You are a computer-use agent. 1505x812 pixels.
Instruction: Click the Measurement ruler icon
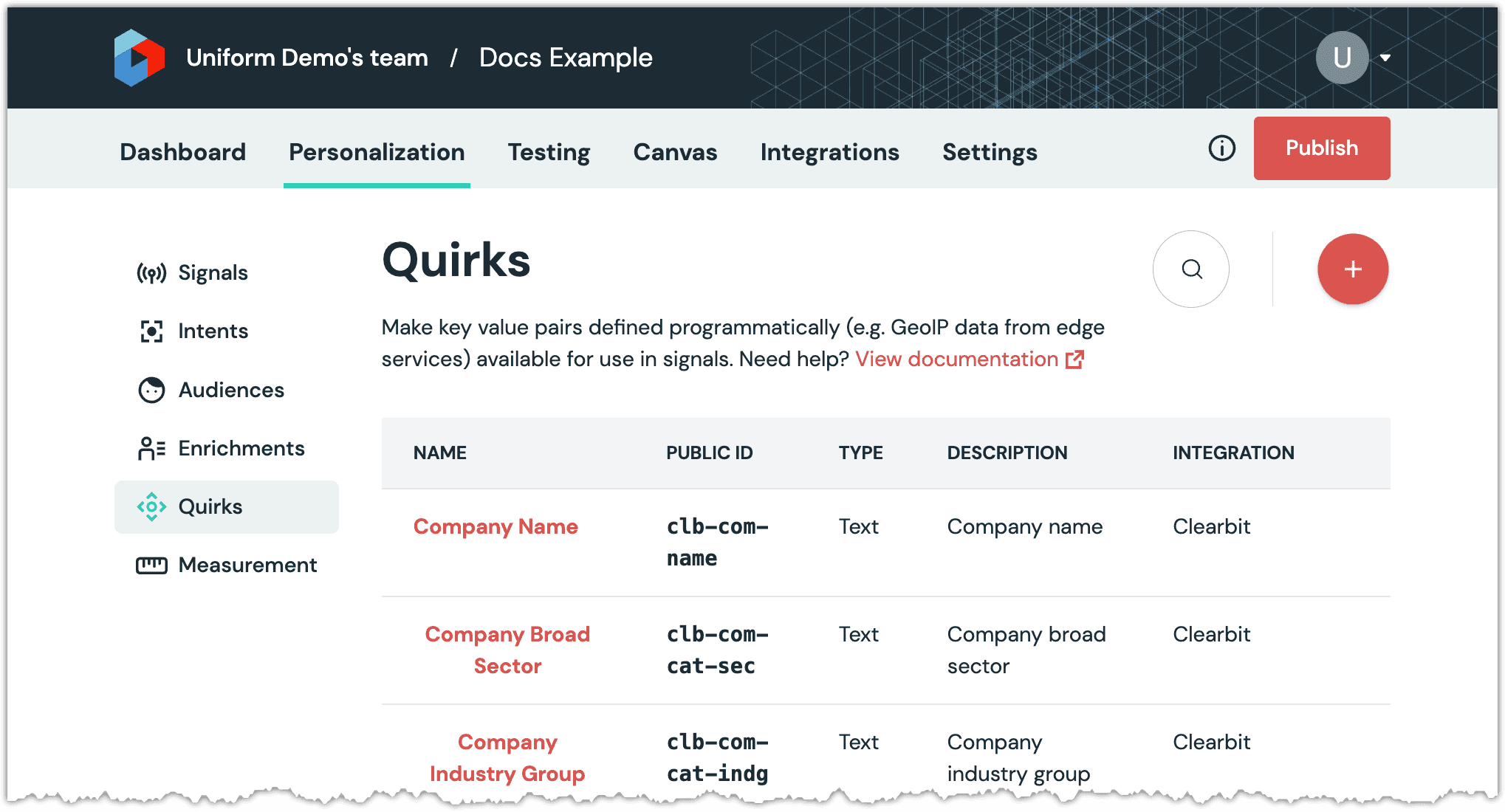click(151, 565)
